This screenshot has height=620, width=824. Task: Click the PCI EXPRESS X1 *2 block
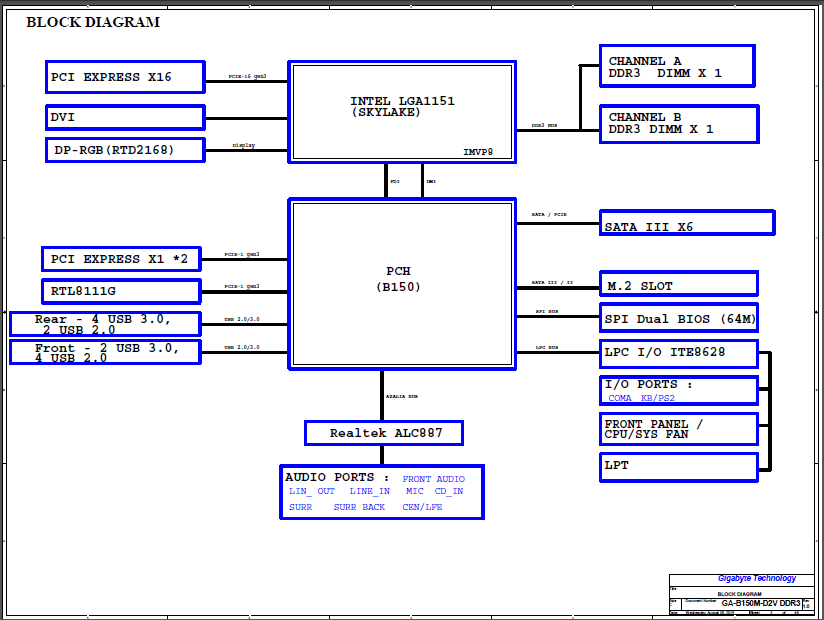120,259
